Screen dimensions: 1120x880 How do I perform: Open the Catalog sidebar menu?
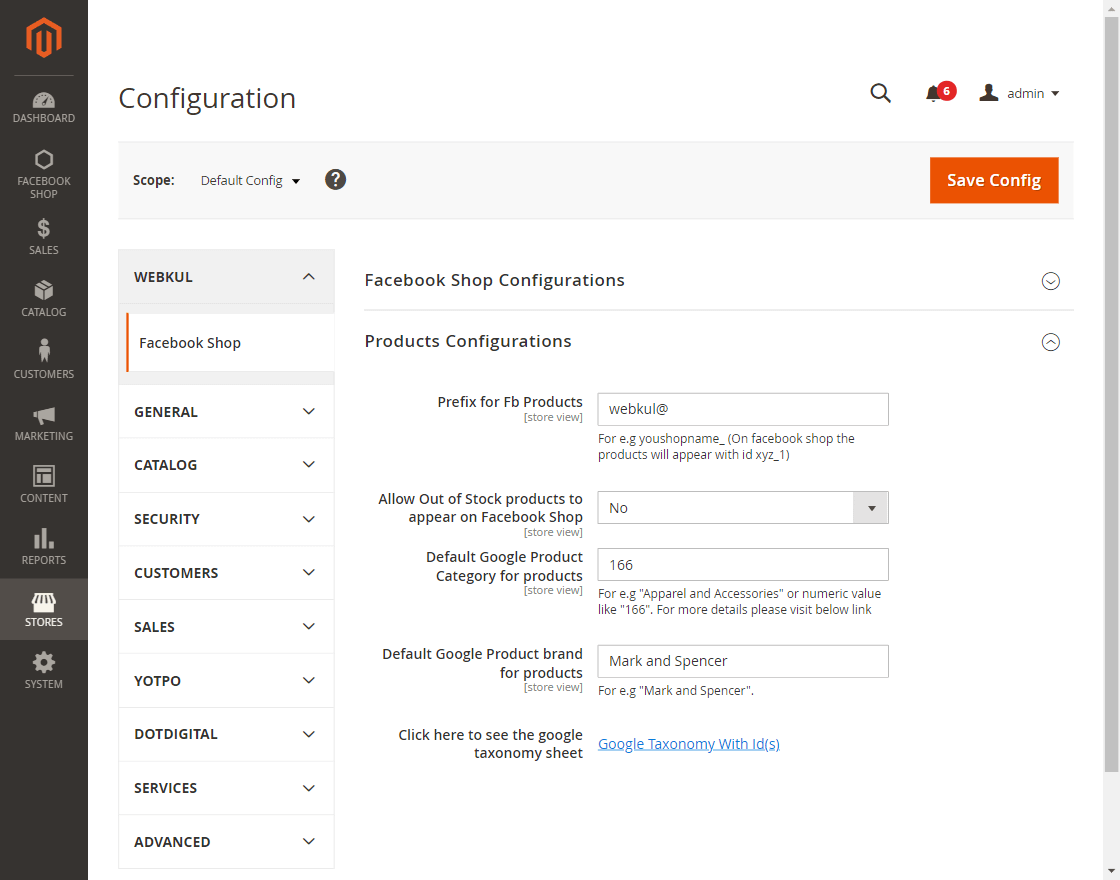tap(44, 299)
